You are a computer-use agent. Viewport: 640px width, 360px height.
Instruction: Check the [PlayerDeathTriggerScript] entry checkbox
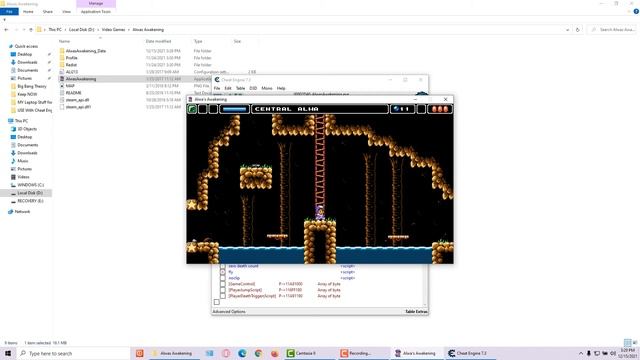(x=222, y=296)
